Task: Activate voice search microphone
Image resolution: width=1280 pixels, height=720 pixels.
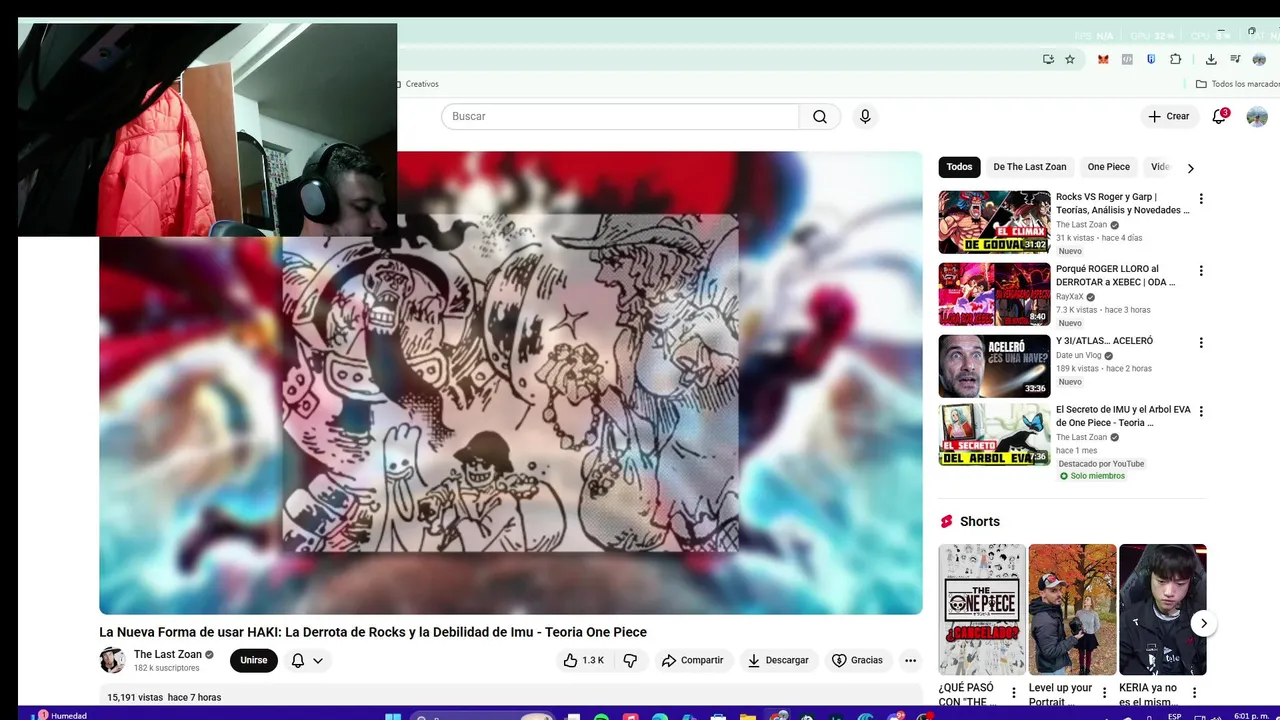Action: tap(865, 117)
